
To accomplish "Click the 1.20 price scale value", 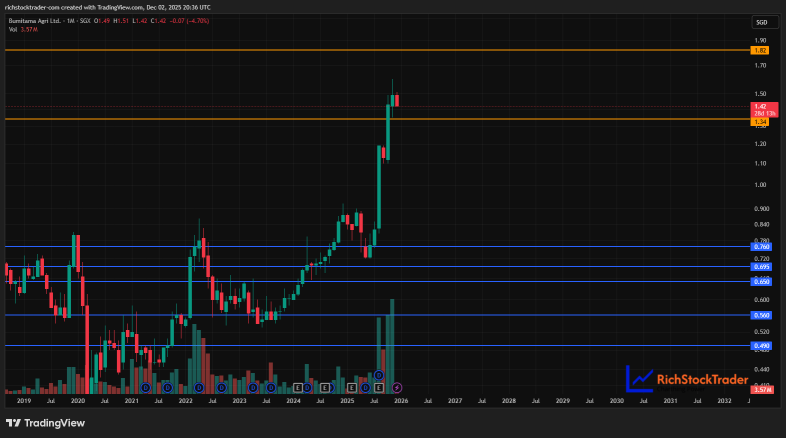I will (x=760, y=144).
